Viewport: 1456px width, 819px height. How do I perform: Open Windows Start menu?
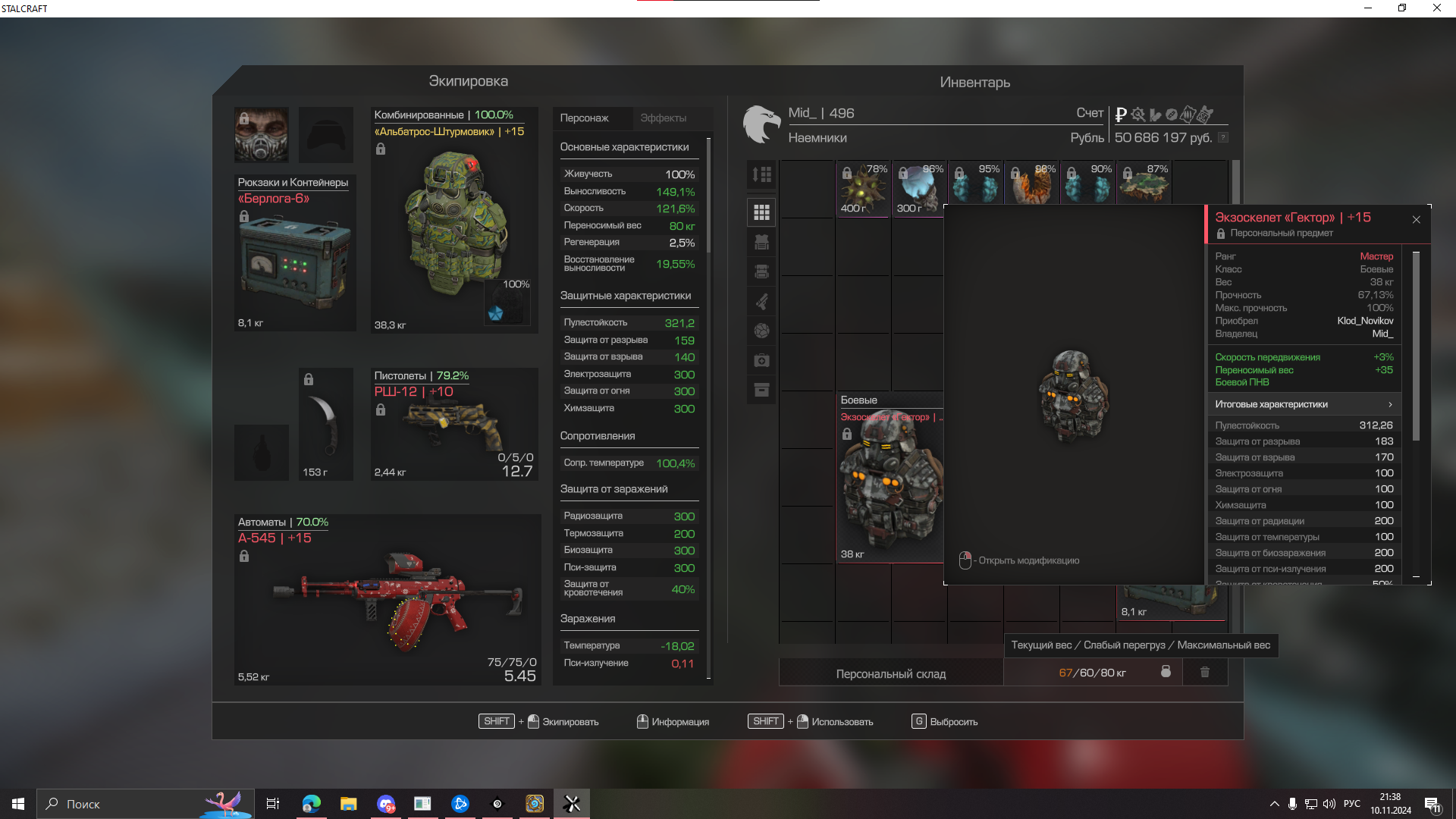pos(18,804)
